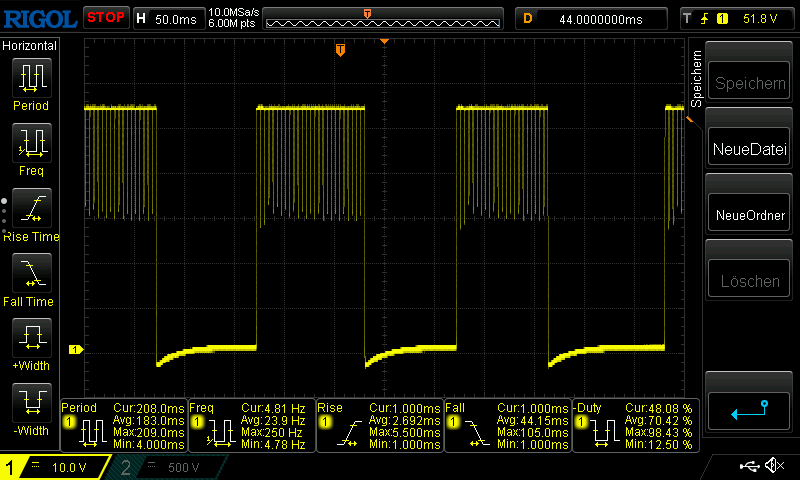The width and height of the screenshot is (800, 480).
Task: Open the NeueOrdner menu option
Action: 750,215
